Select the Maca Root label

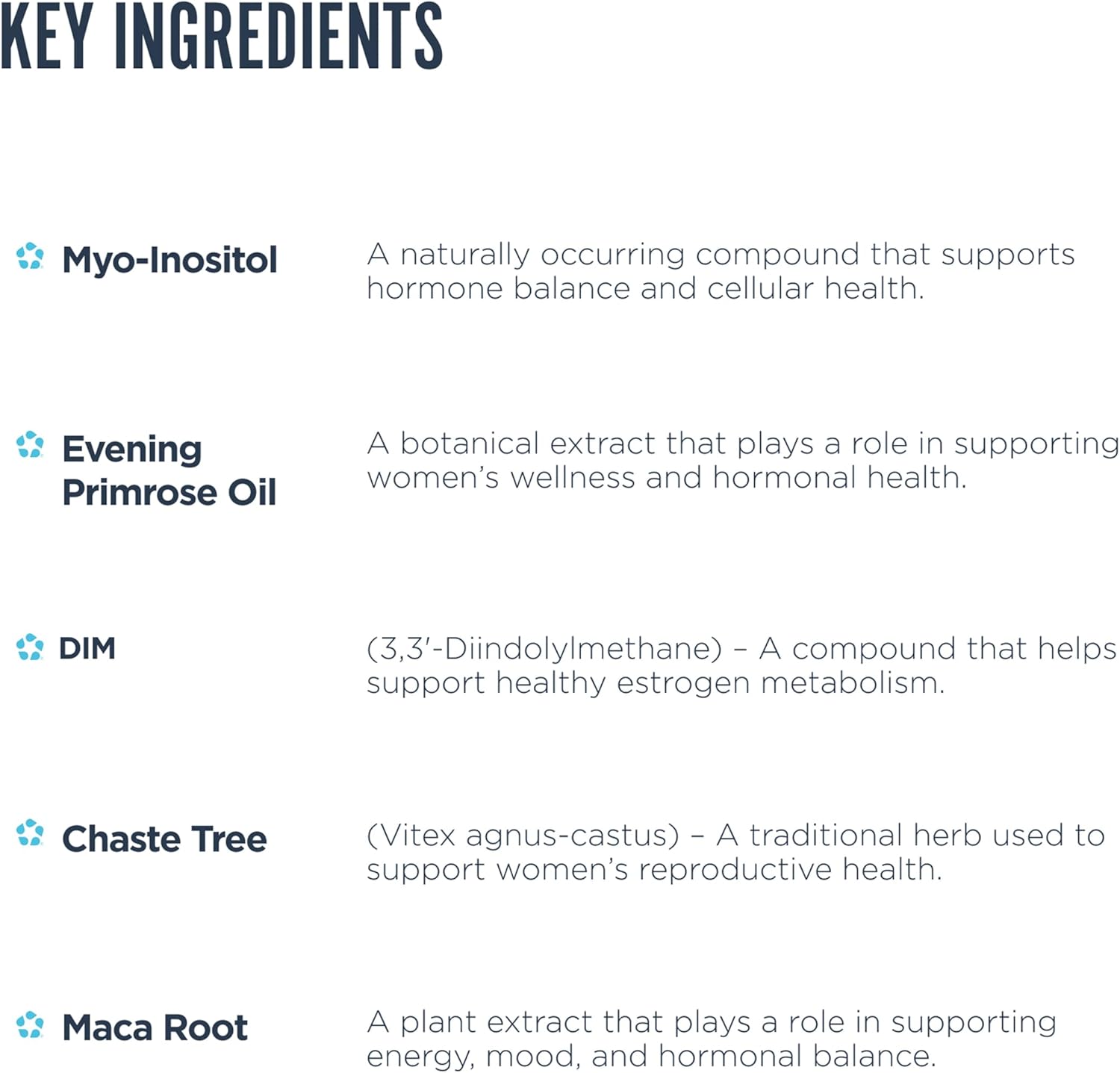(x=155, y=1028)
